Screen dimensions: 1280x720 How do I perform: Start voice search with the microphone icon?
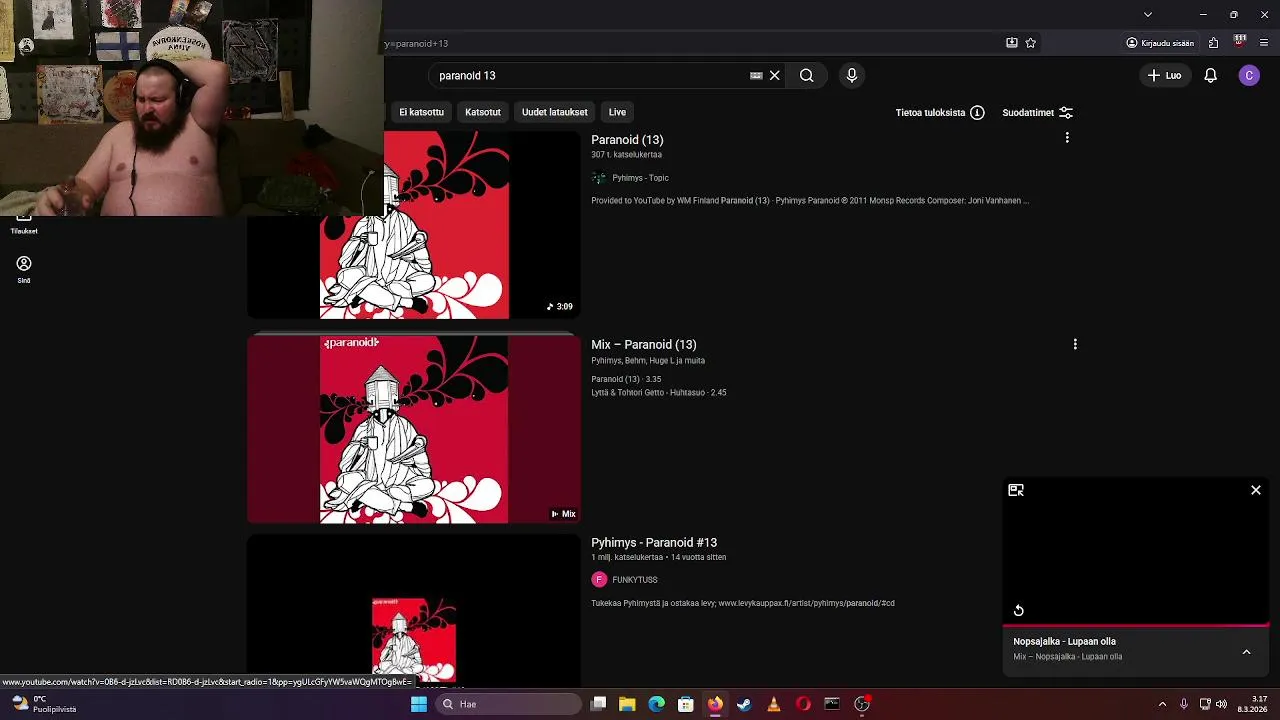click(852, 75)
